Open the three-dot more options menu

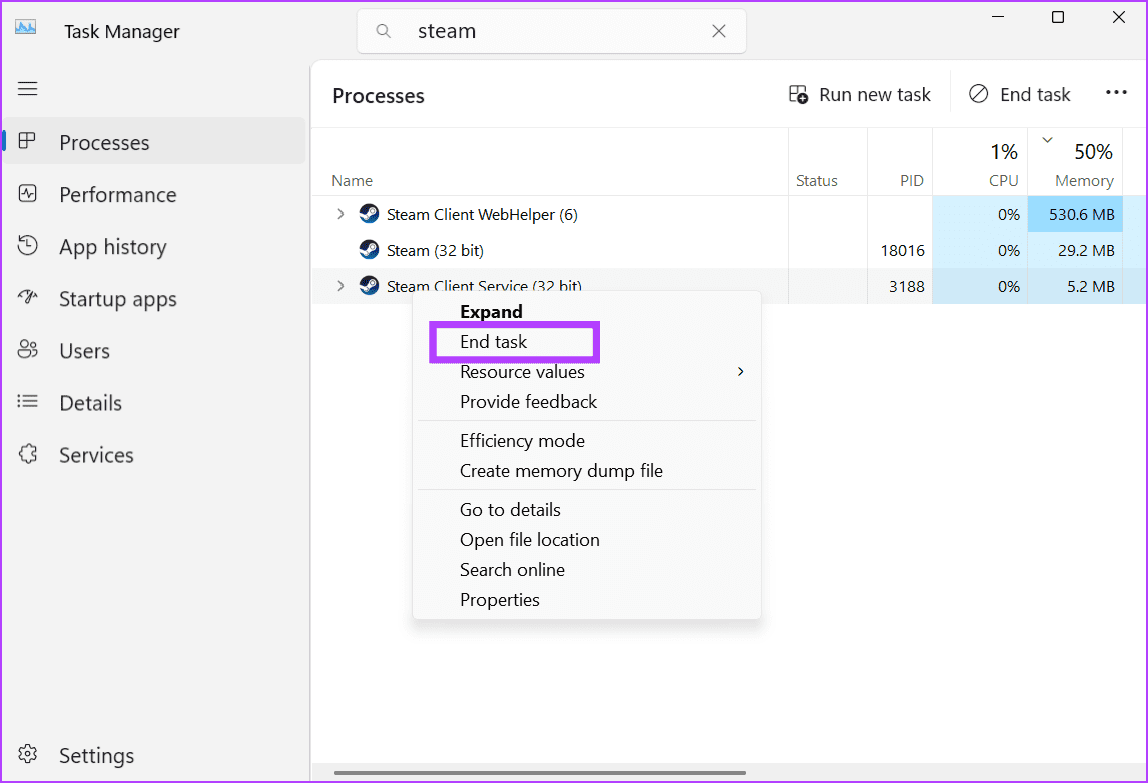pyautogui.click(x=1116, y=92)
